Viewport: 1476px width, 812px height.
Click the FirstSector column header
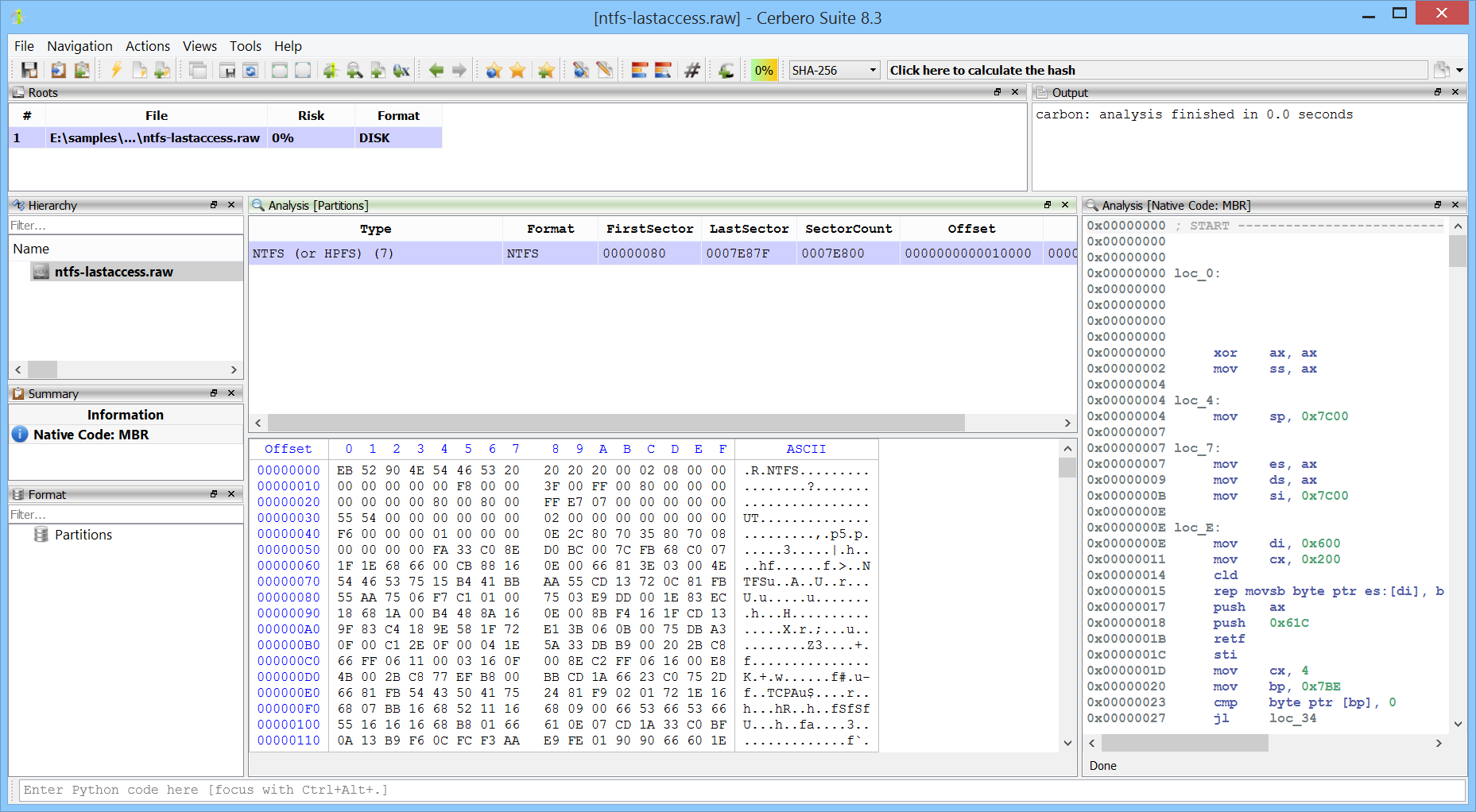649,229
